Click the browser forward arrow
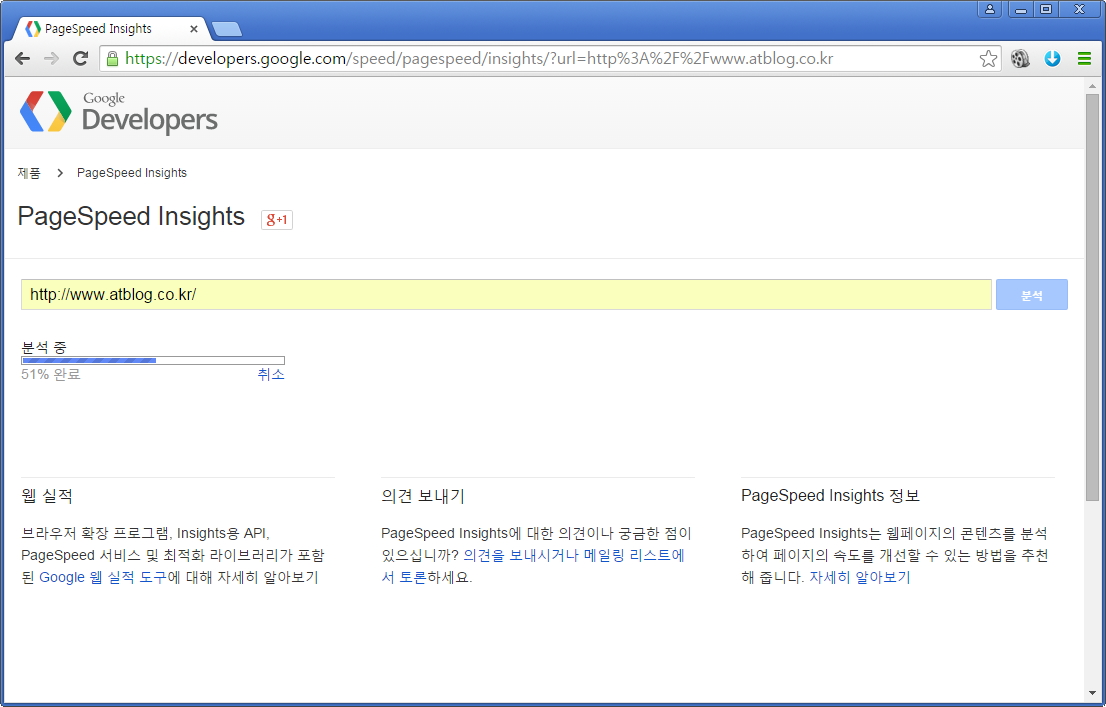 (51, 59)
